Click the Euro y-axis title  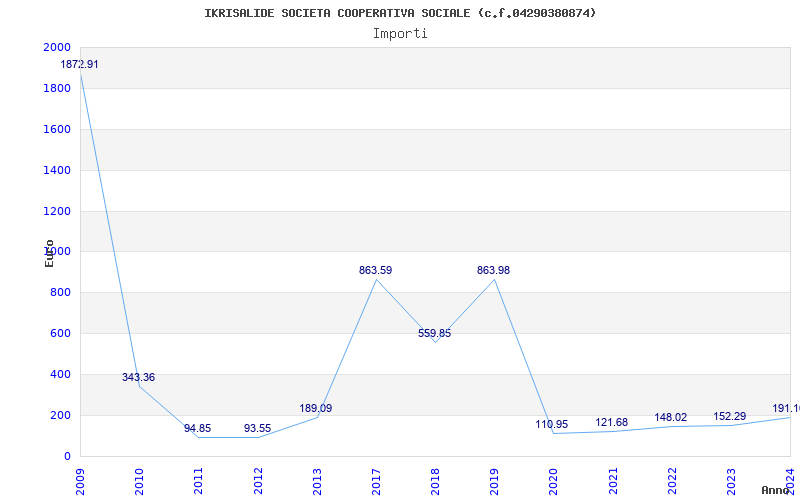click(49, 253)
